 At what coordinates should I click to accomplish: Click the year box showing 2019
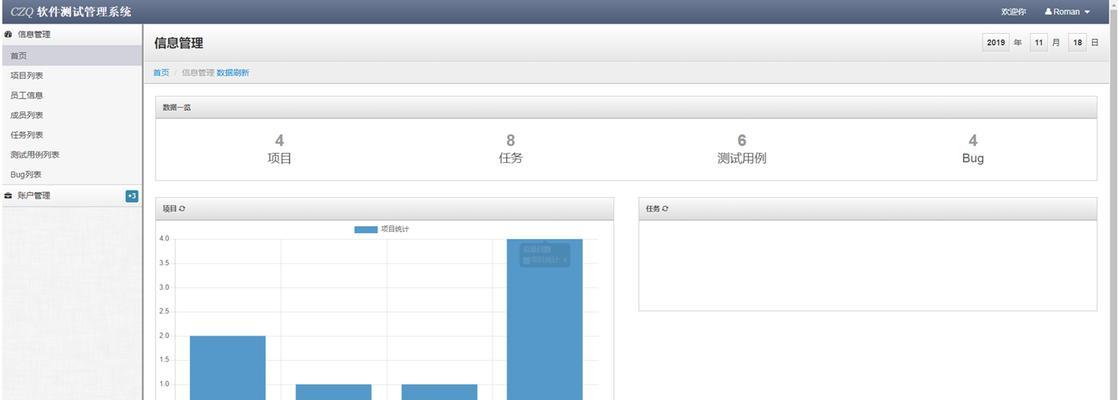coord(996,43)
